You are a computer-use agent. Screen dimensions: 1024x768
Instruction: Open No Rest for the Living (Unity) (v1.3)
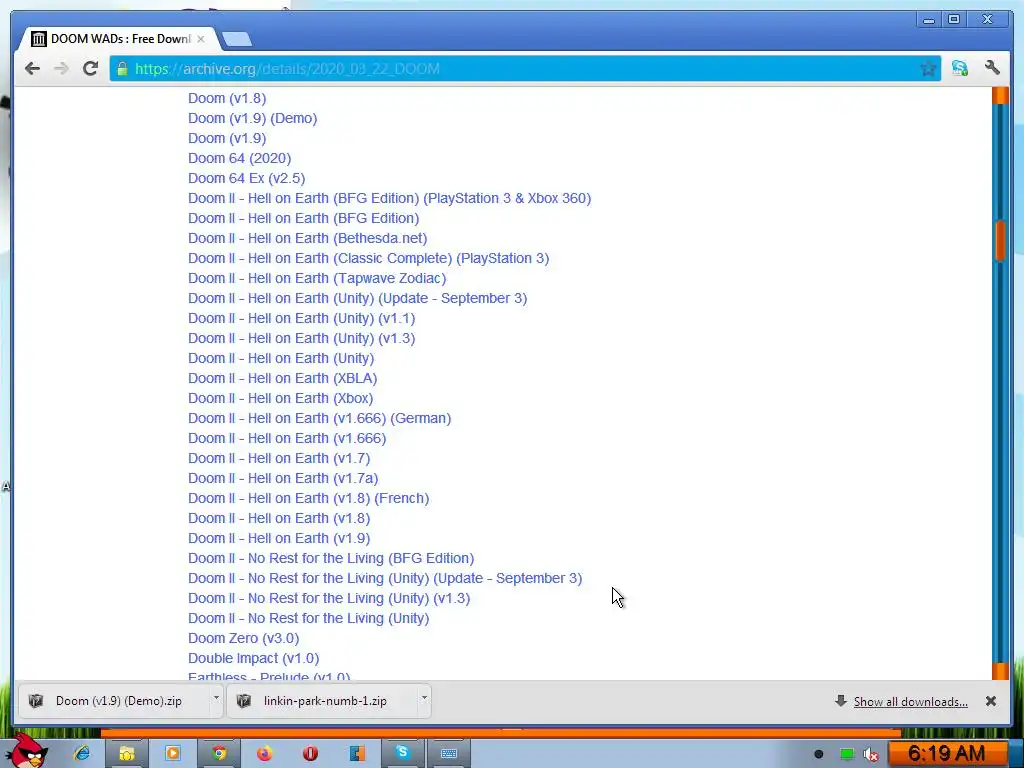click(x=328, y=598)
